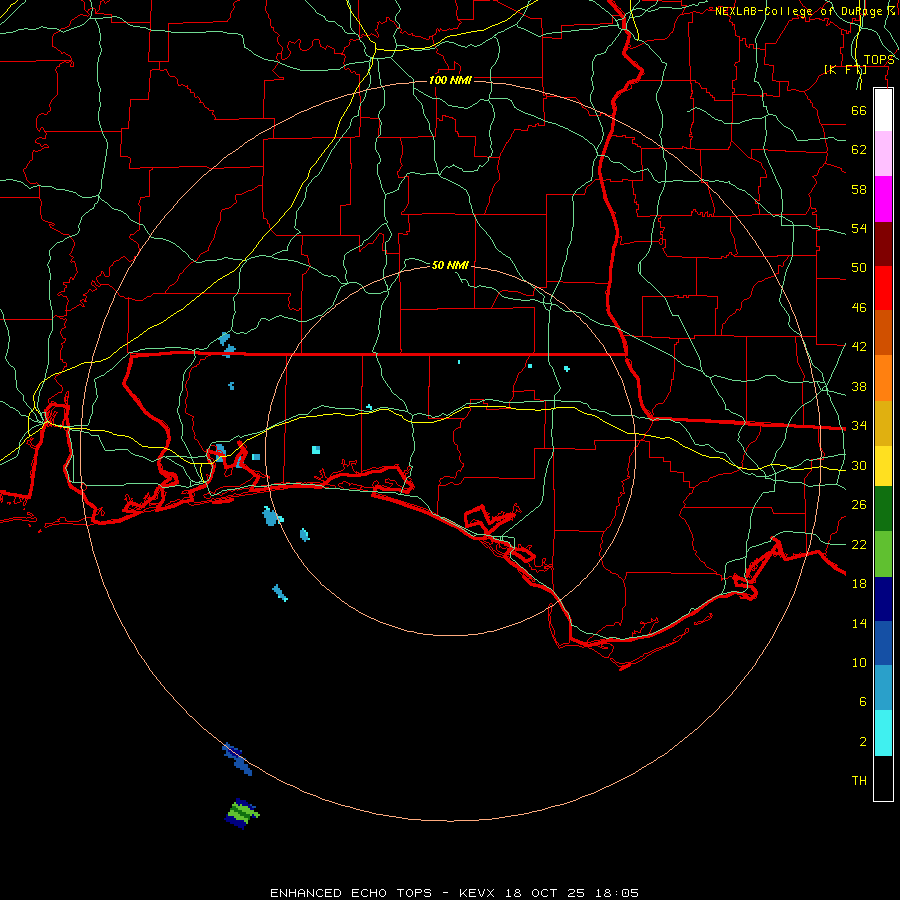Click the navy blue legend swatch
This screenshot has width=900, height=900.
pos(883,599)
